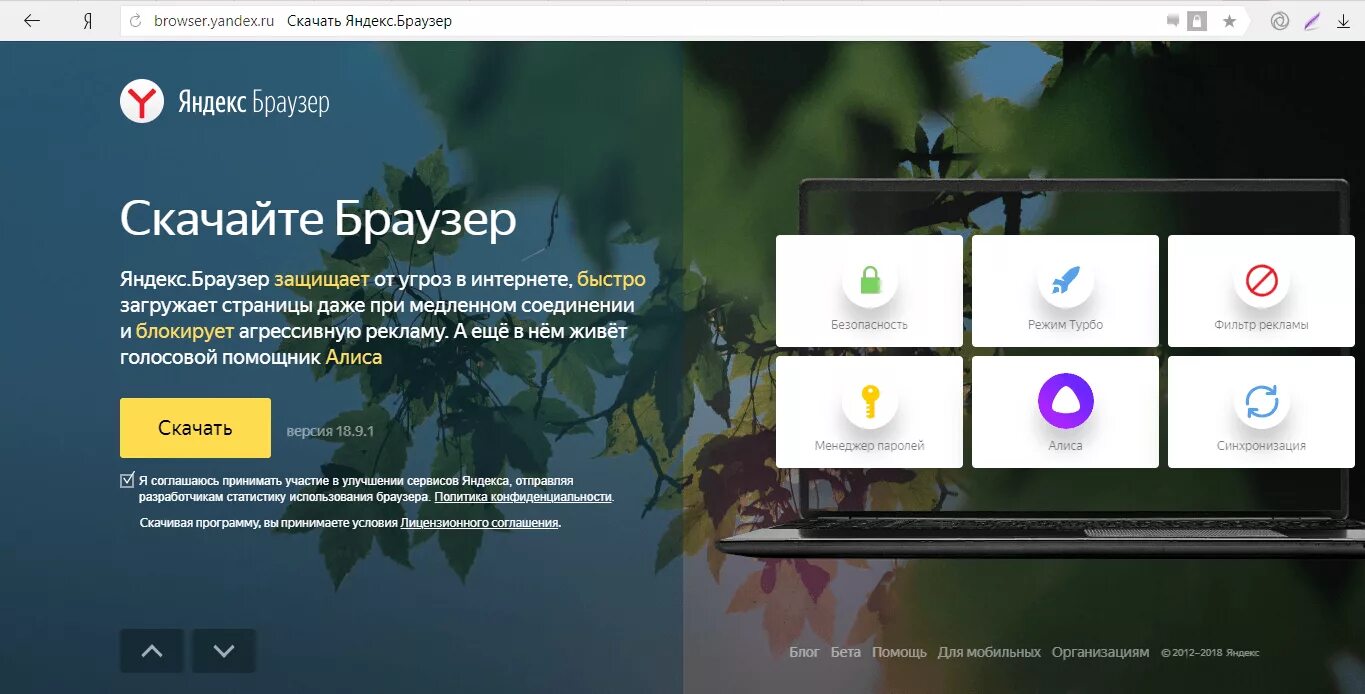Image resolution: width=1365 pixels, height=694 pixels.
Task: Open site reviews speech bubble icon
Action: [1173, 20]
